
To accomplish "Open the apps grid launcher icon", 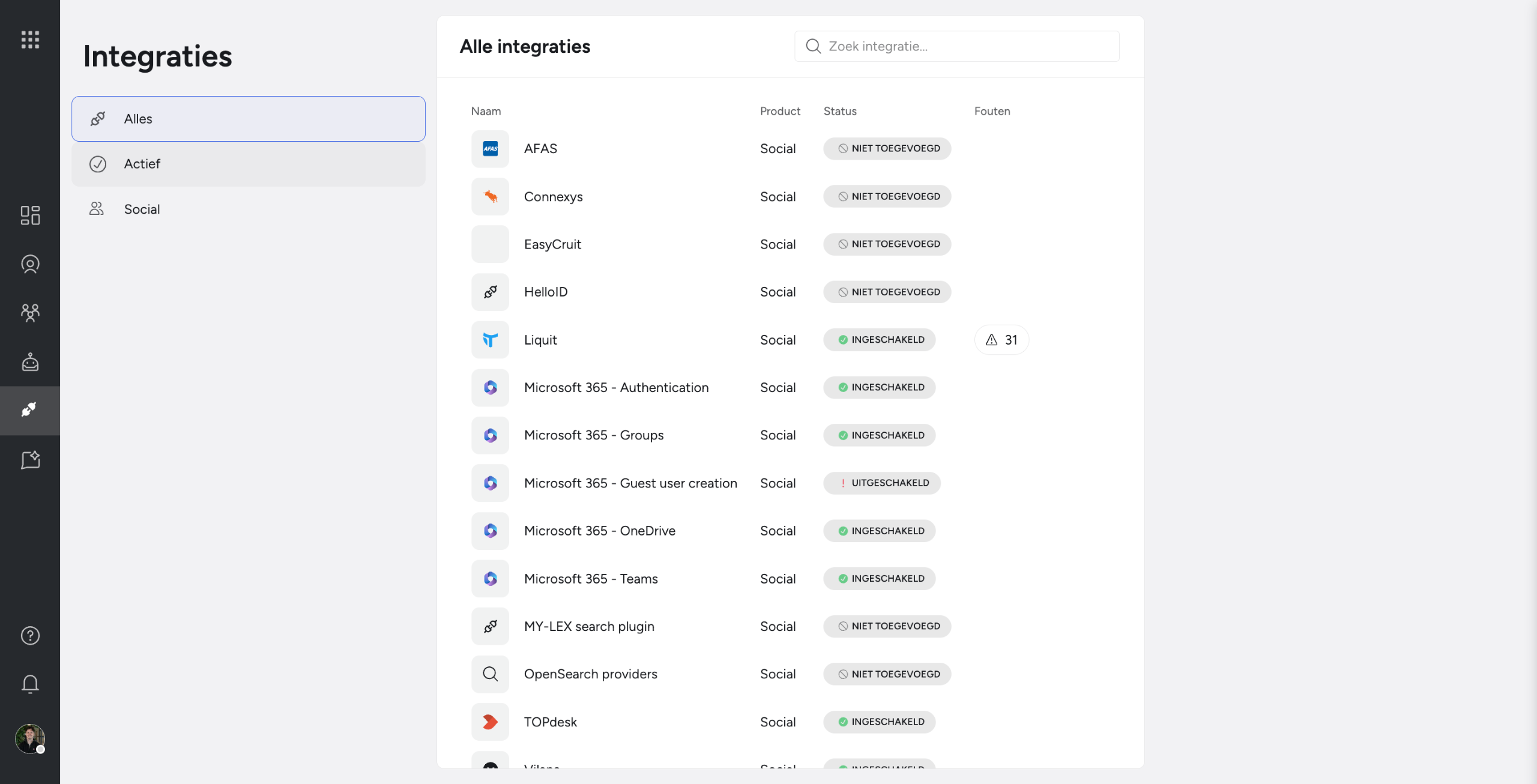I will click(30, 40).
